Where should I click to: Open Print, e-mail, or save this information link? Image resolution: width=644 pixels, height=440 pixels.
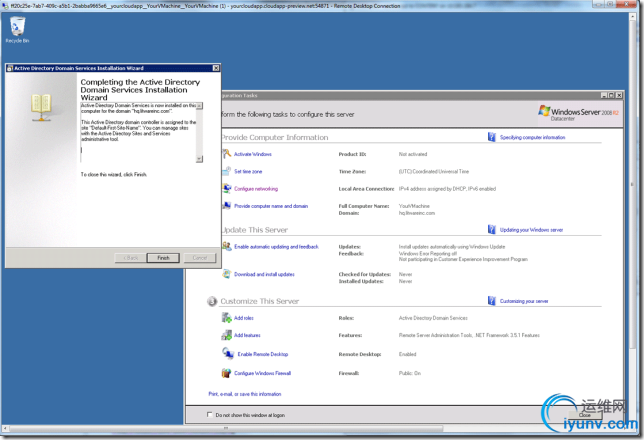tap(245, 394)
